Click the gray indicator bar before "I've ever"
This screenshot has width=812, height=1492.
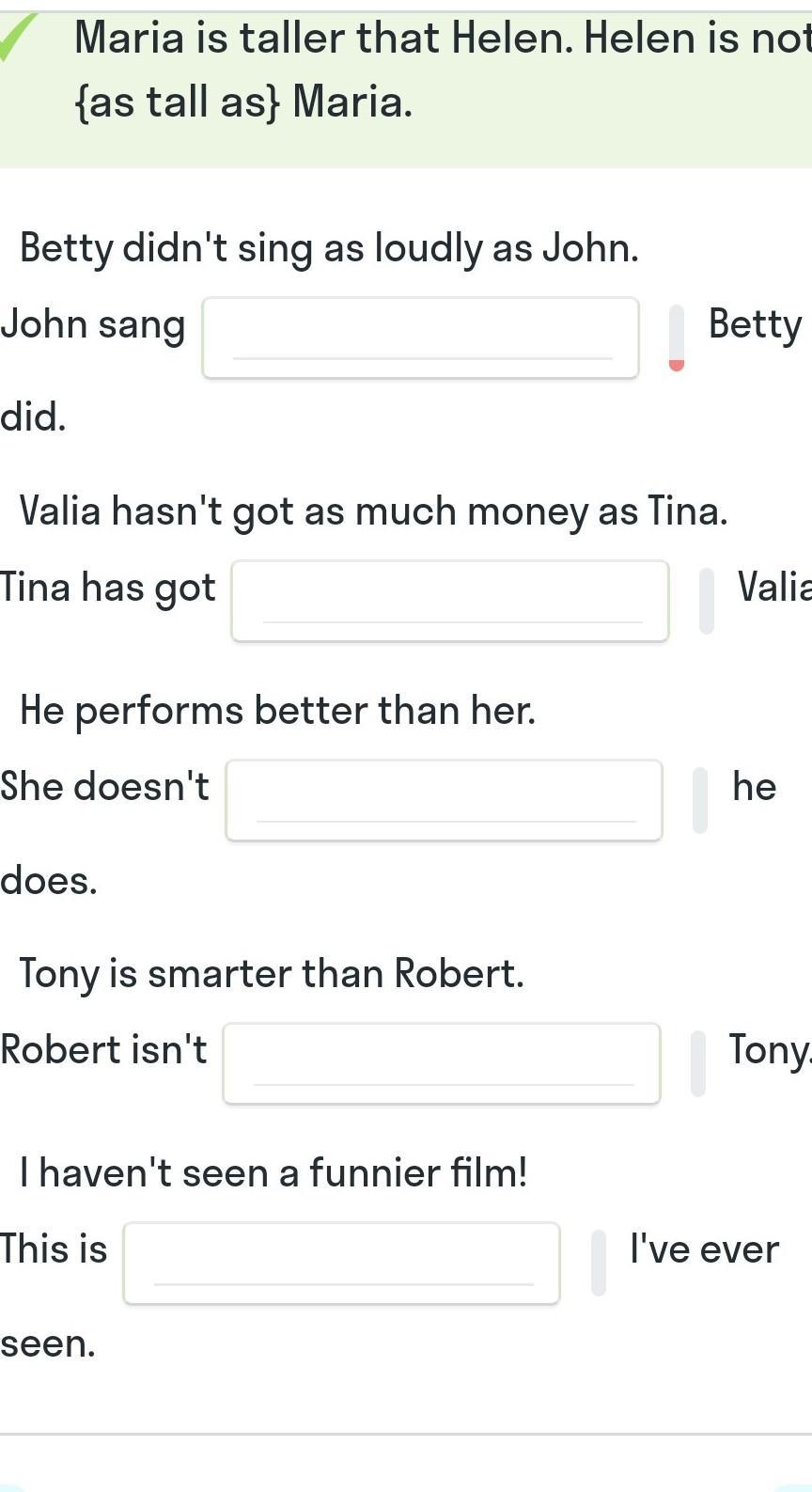coord(599,1263)
